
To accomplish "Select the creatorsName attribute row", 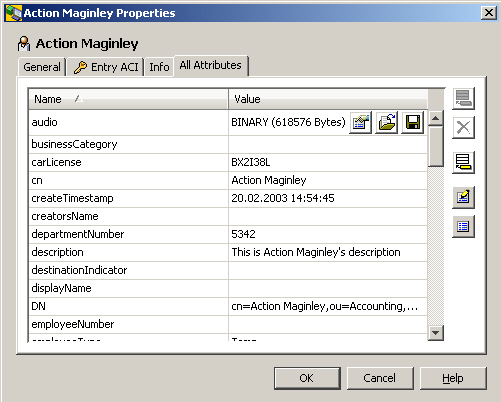I will (228, 216).
